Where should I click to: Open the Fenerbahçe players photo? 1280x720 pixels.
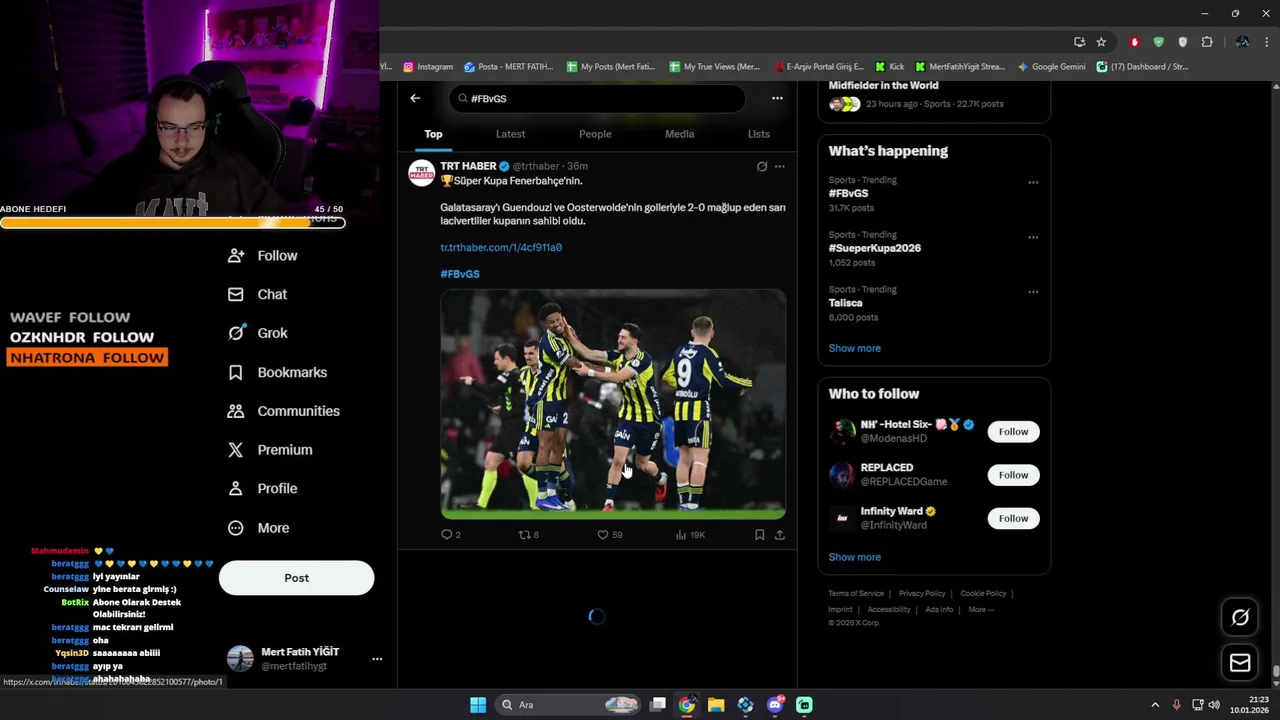coord(613,404)
